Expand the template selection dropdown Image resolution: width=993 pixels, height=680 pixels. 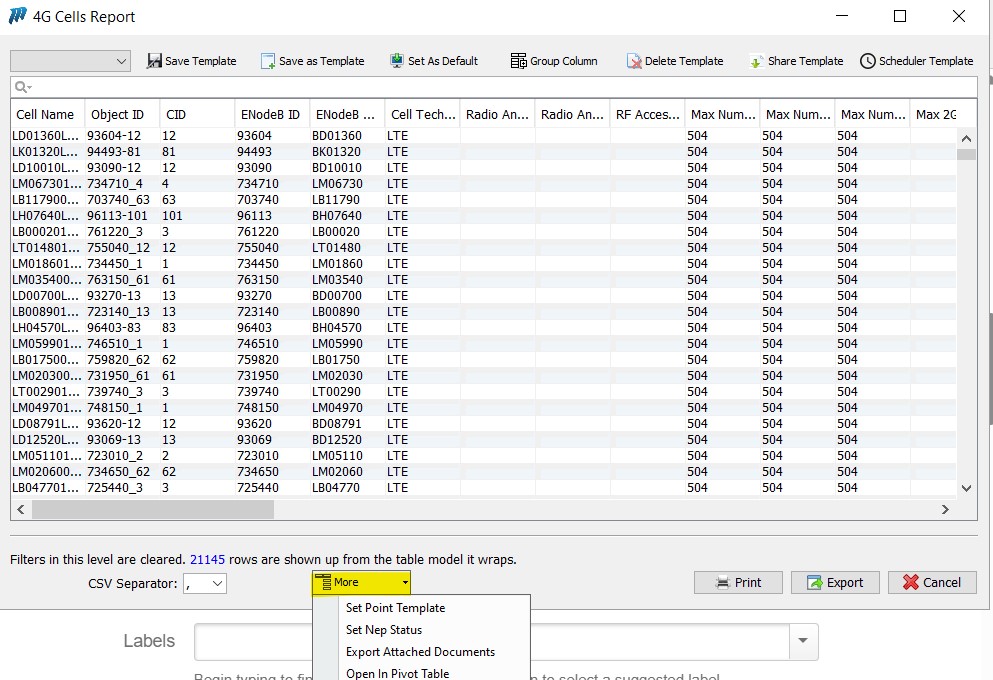(122, 61)
